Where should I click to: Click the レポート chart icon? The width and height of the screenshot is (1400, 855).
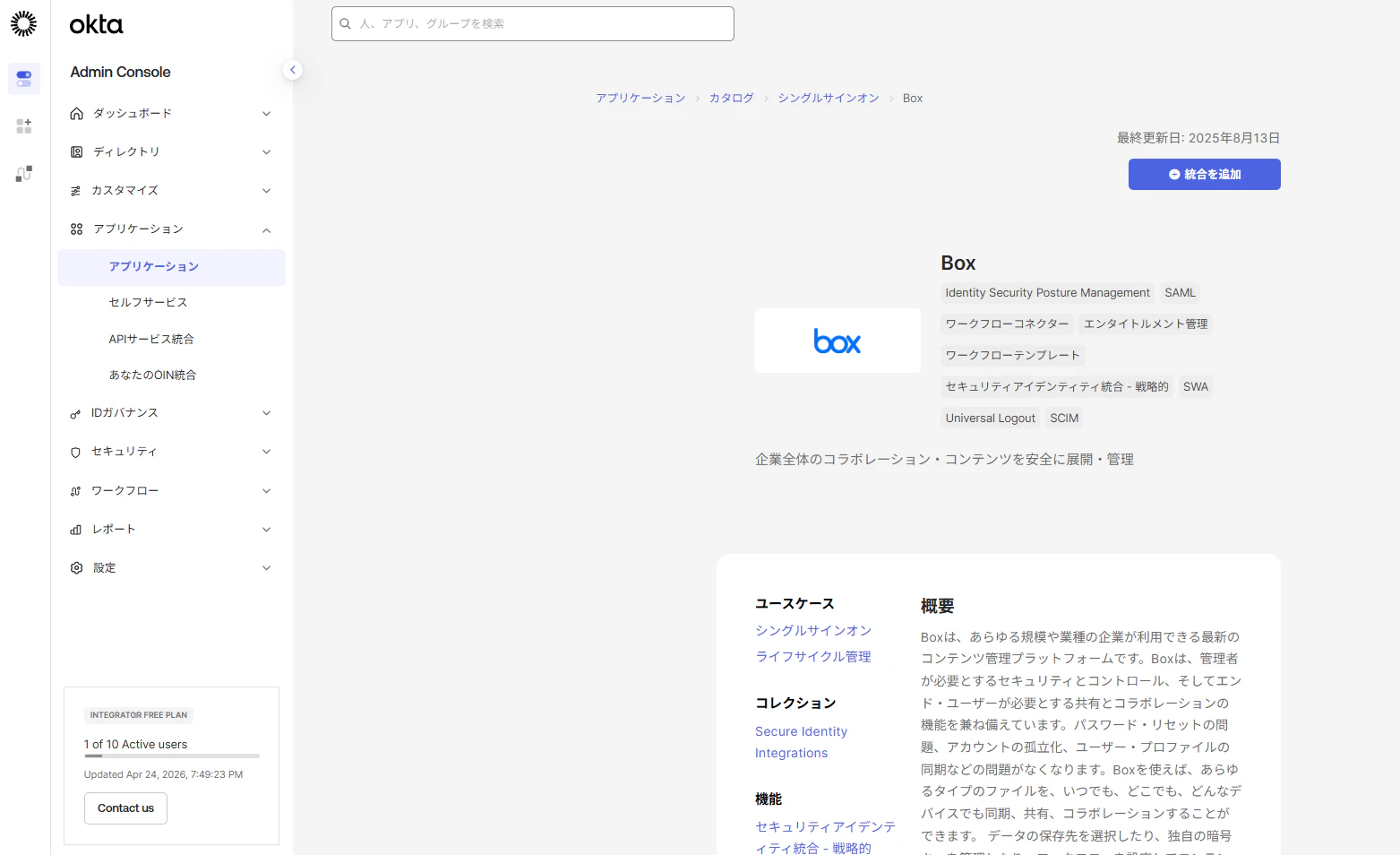tap(76, 530)
